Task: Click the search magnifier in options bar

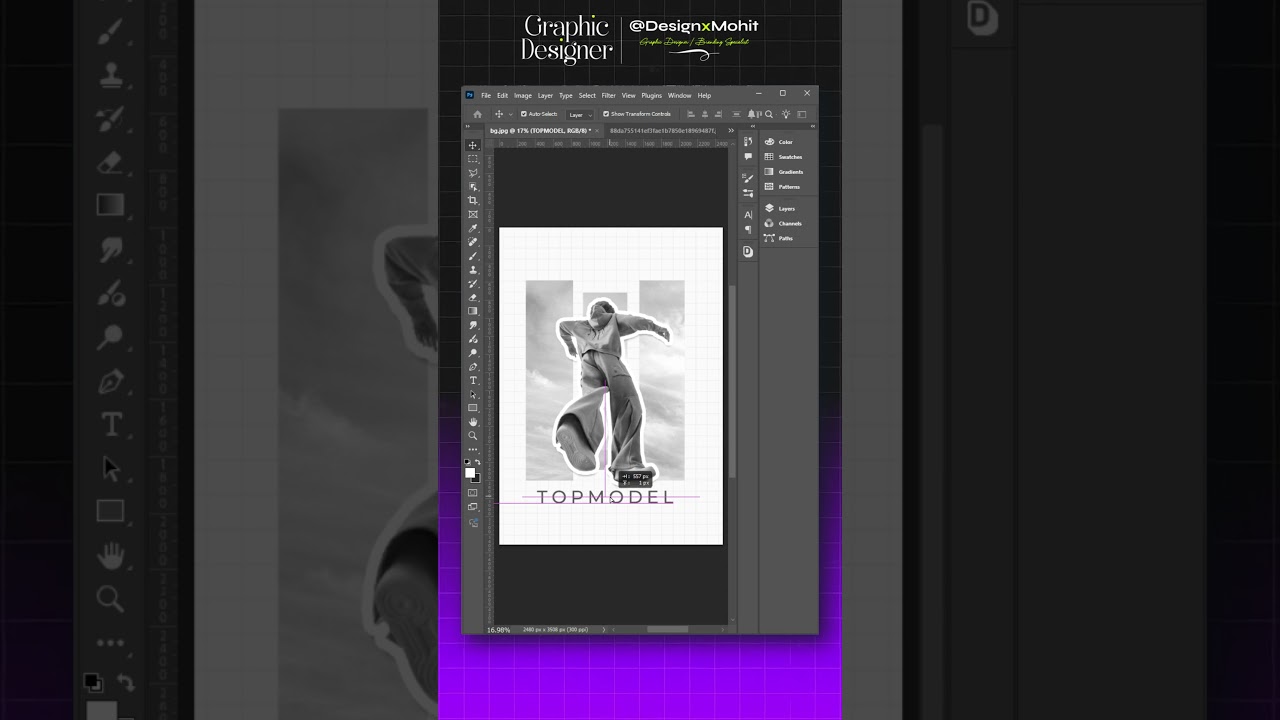Action: [x=769, y=114]
